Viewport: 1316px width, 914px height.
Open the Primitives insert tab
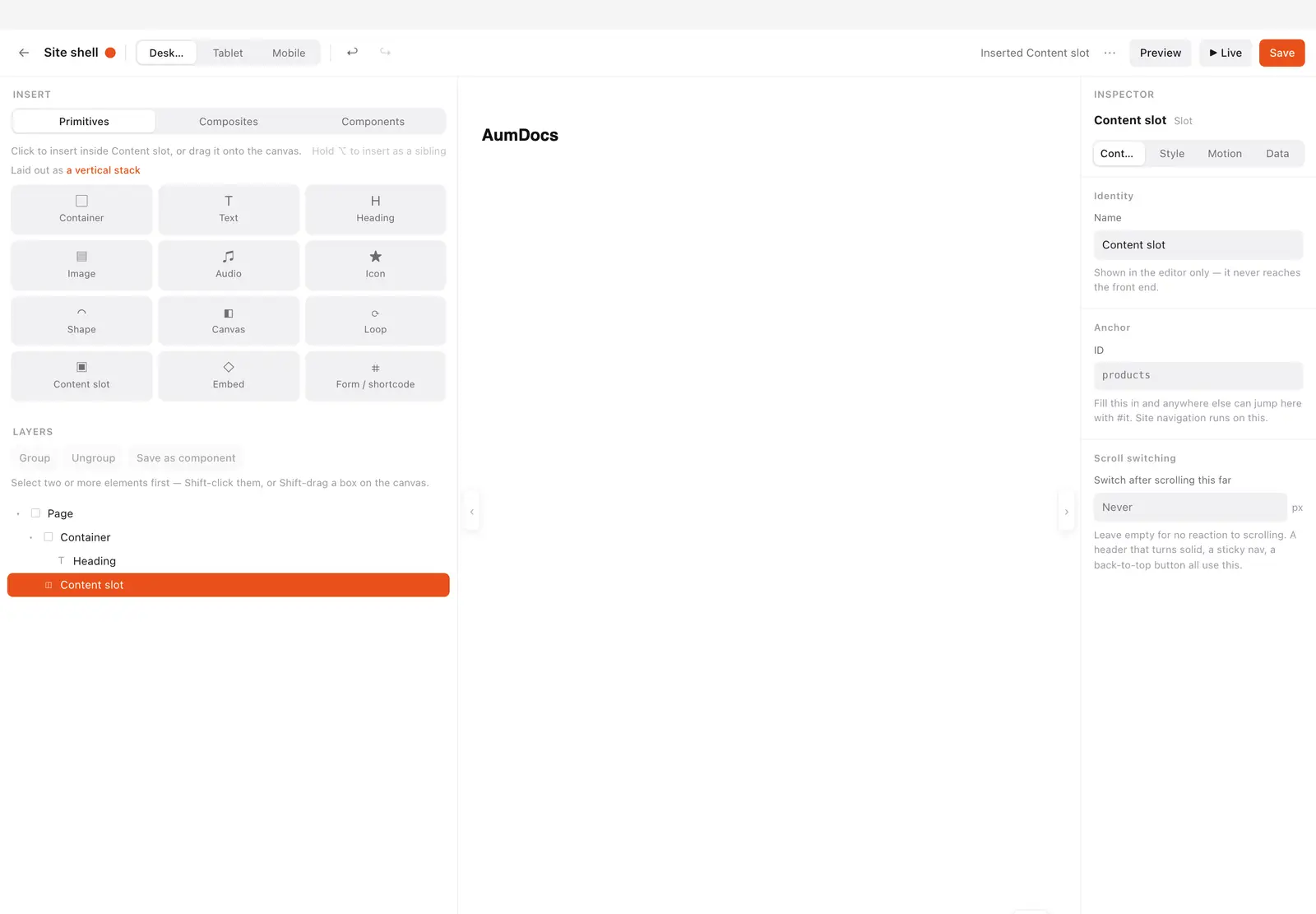point(84,122)
